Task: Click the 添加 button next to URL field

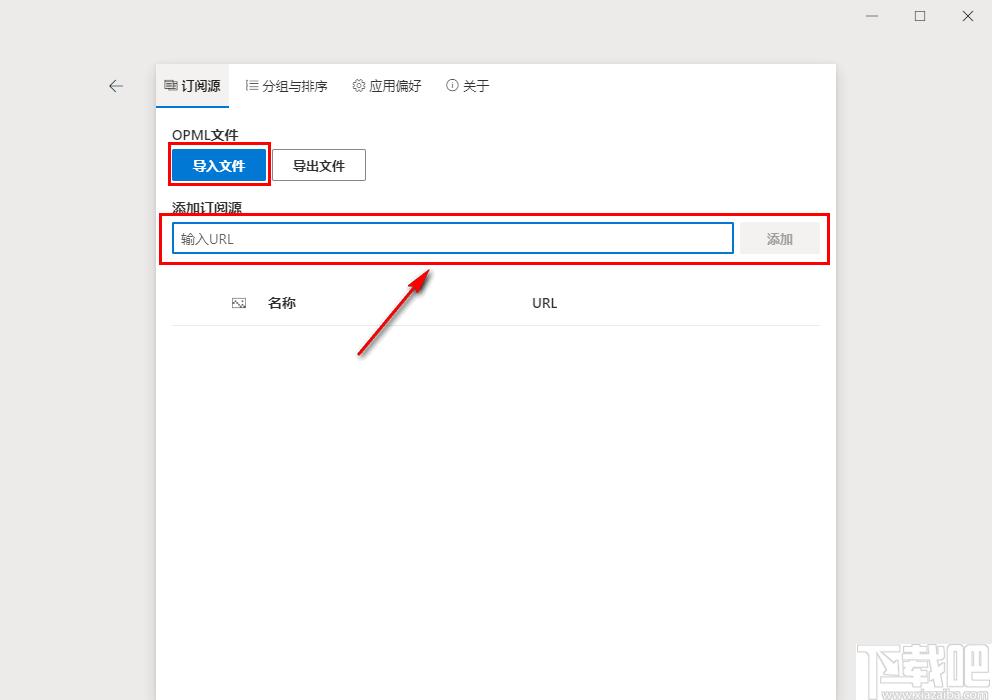Action: pos(779,239)
